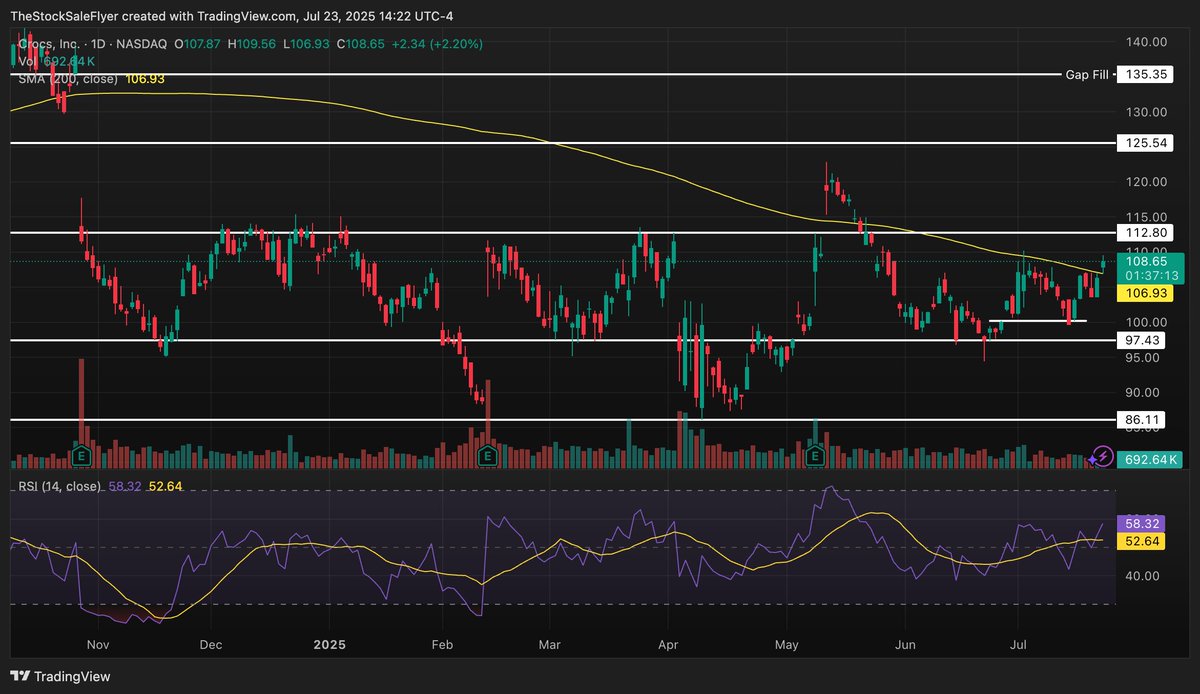The image size is (1200, 694).
Task: Click the H109.56 high value in header
Action: click(253, 44)
